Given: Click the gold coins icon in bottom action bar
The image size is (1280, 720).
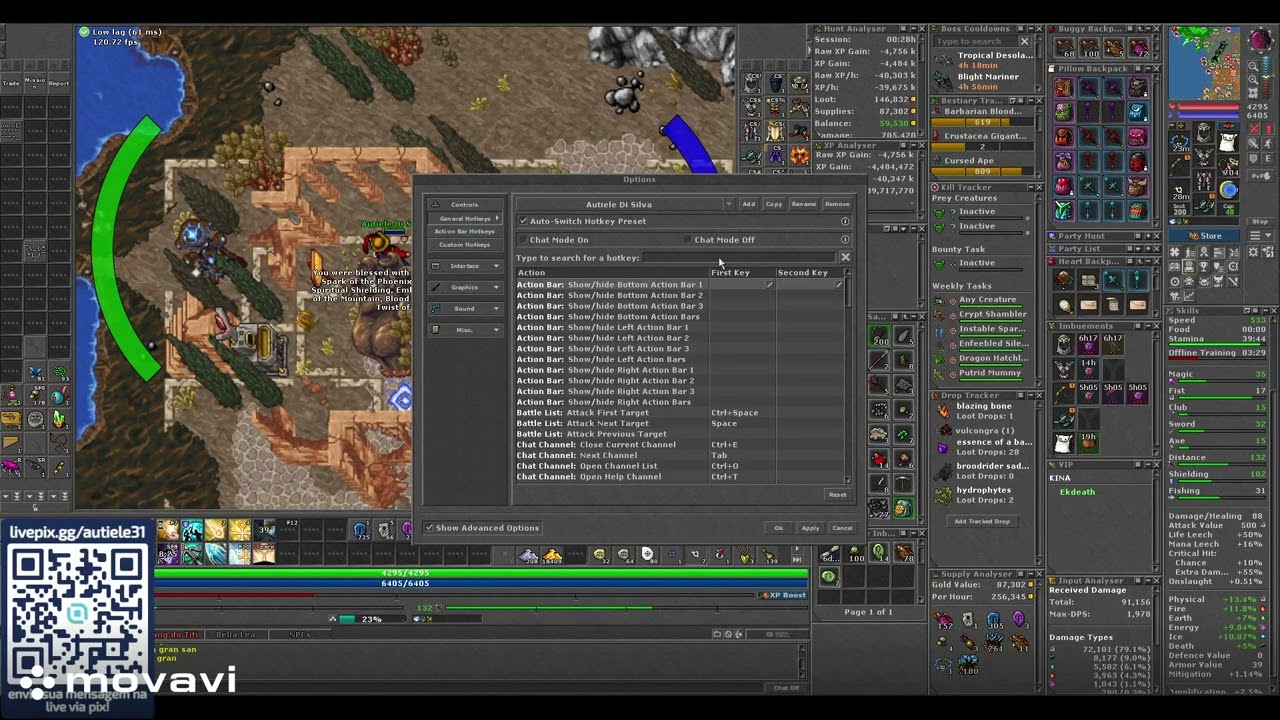Looking at the screenshot, I should click(552, 554).
